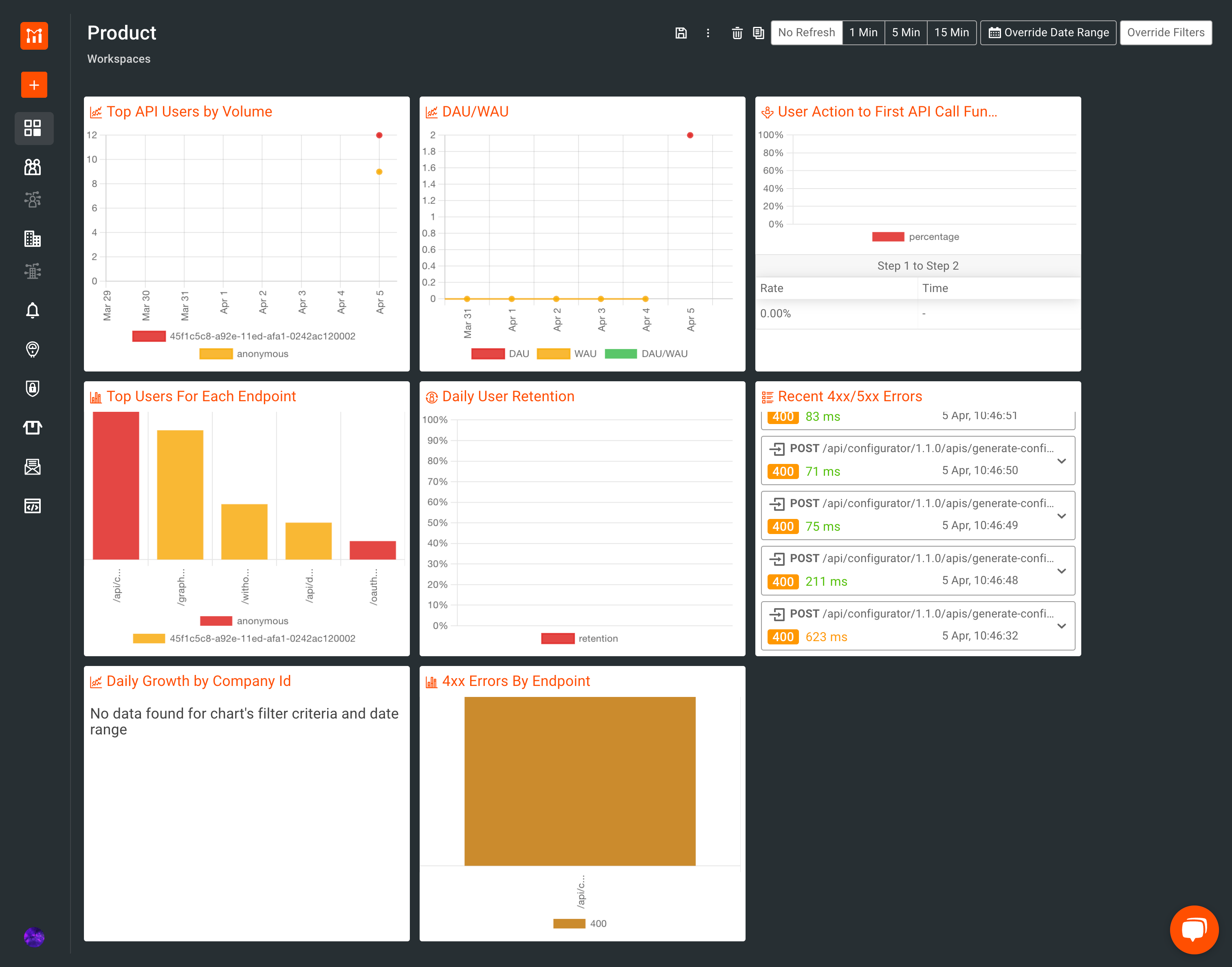Click the 400 legend swatch in 4xx Errors chart

(x=569, y=923)
